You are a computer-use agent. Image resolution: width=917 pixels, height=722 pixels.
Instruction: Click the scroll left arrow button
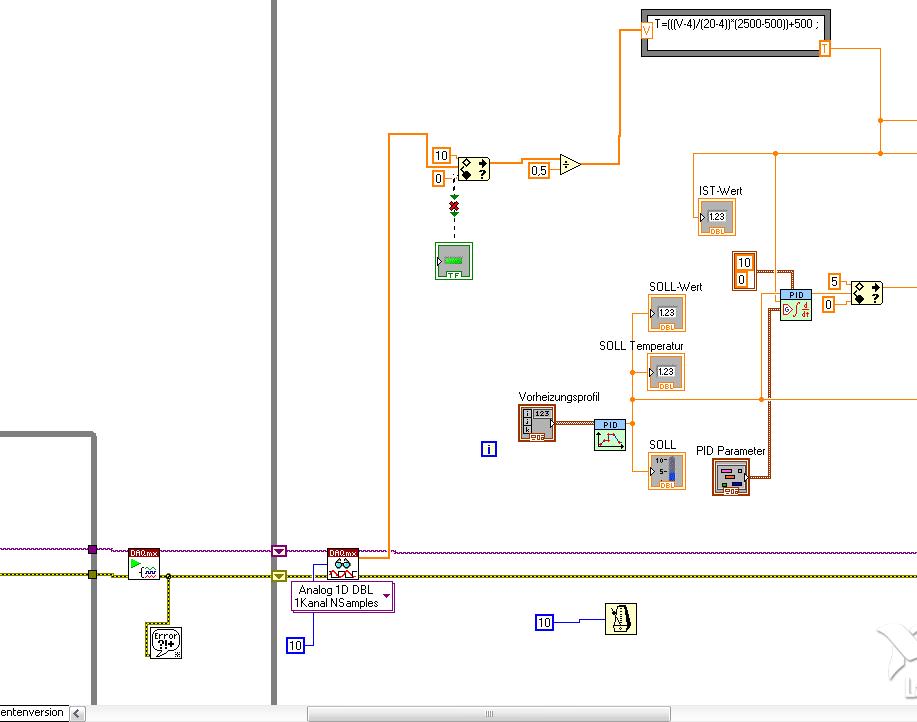[77, 714]
